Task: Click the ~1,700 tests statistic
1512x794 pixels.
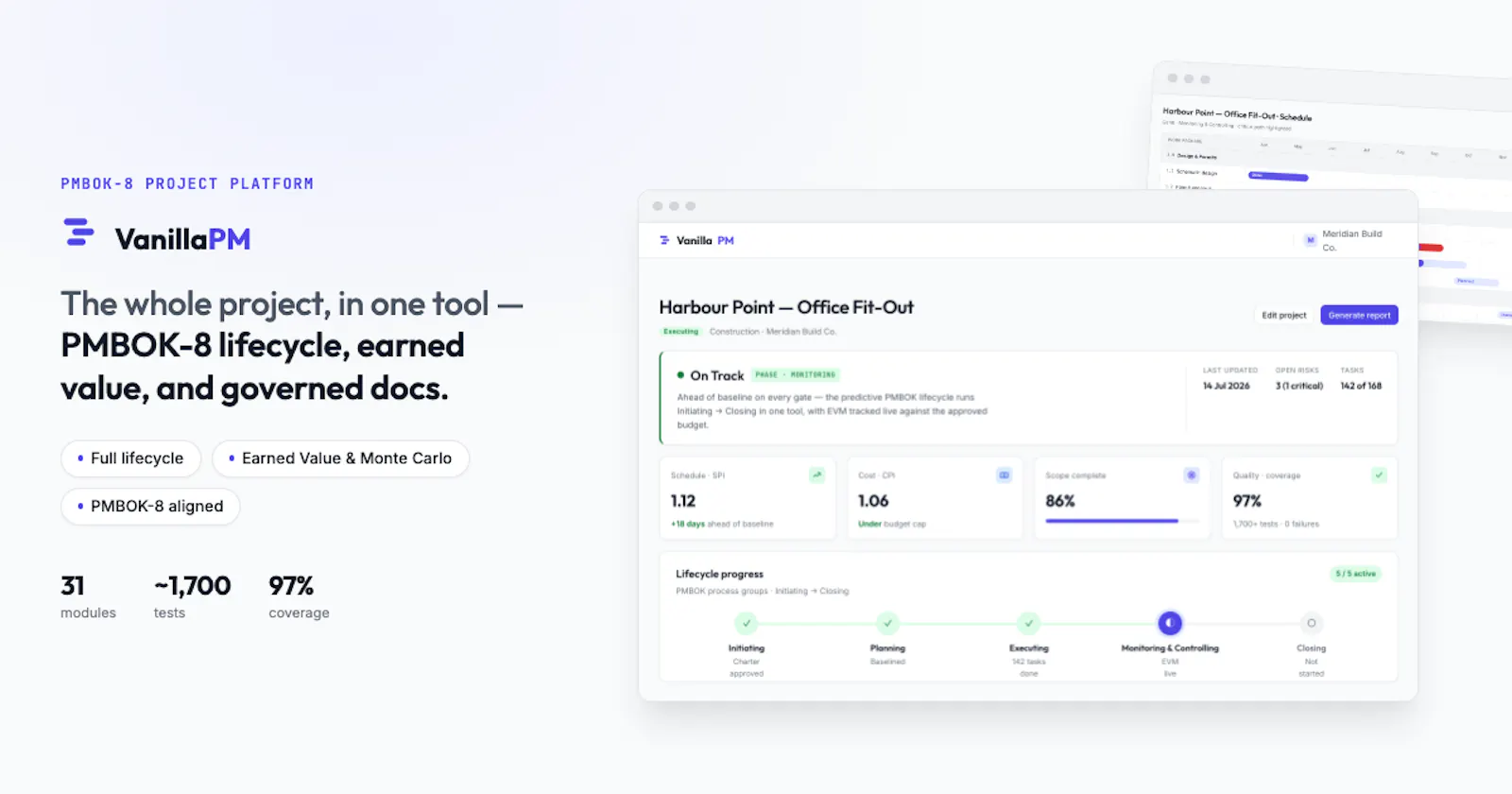Action: (x=192, y=596)
